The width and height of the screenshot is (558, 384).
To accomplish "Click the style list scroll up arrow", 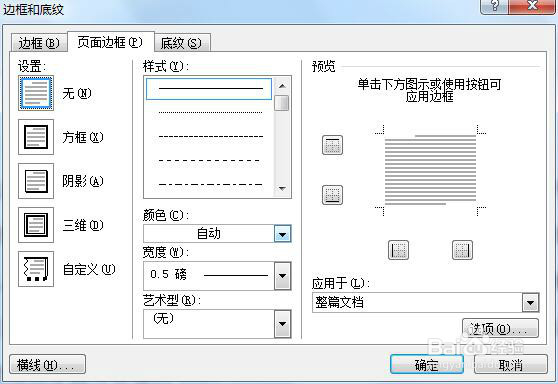I will [x=283, y=86].
